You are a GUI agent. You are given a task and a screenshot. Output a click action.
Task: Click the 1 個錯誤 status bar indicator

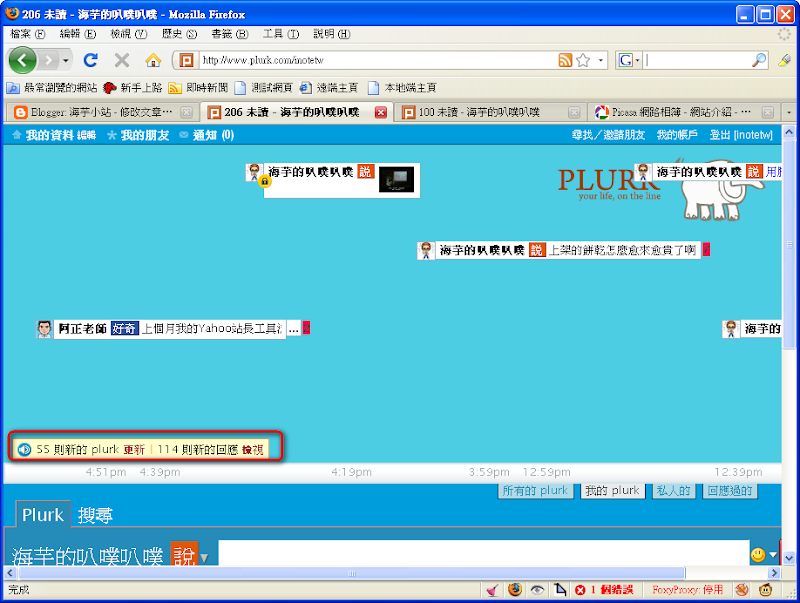click(605, 590)
